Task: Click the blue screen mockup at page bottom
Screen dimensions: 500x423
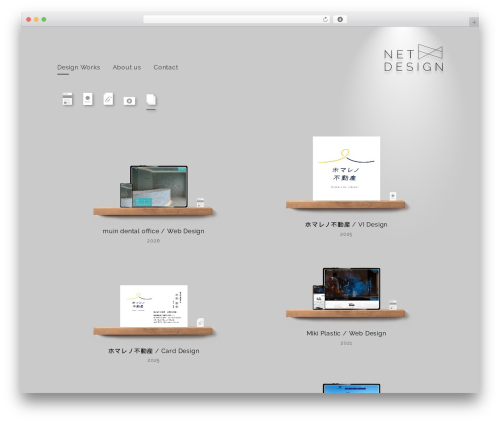Action: (x=351, y=388)
